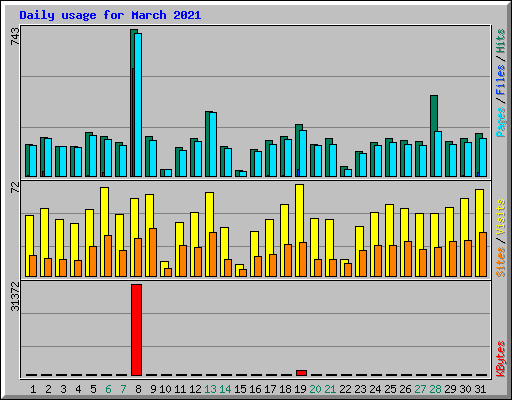Click day label 19 on the x-axis
This screenshot has width=512, height=400.
pos(300,389)
